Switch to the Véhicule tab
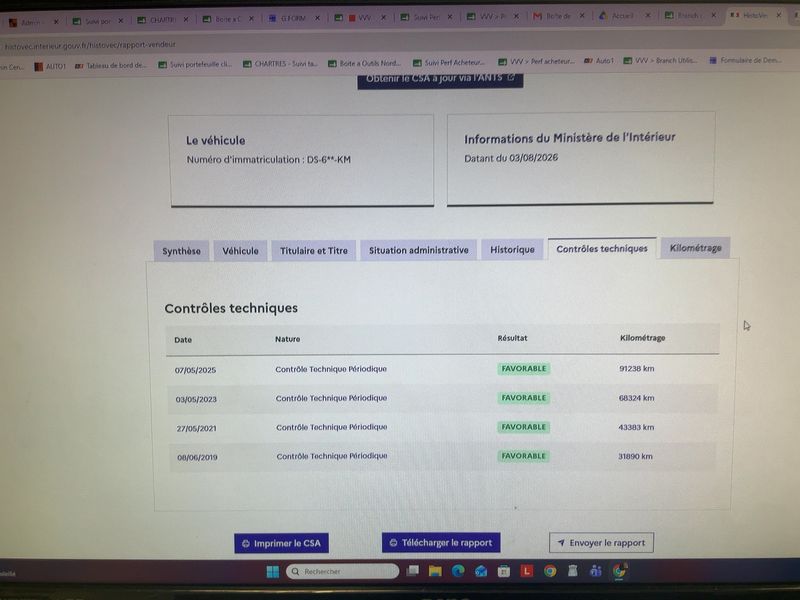800x600 pixels. (x=240, y=251)
